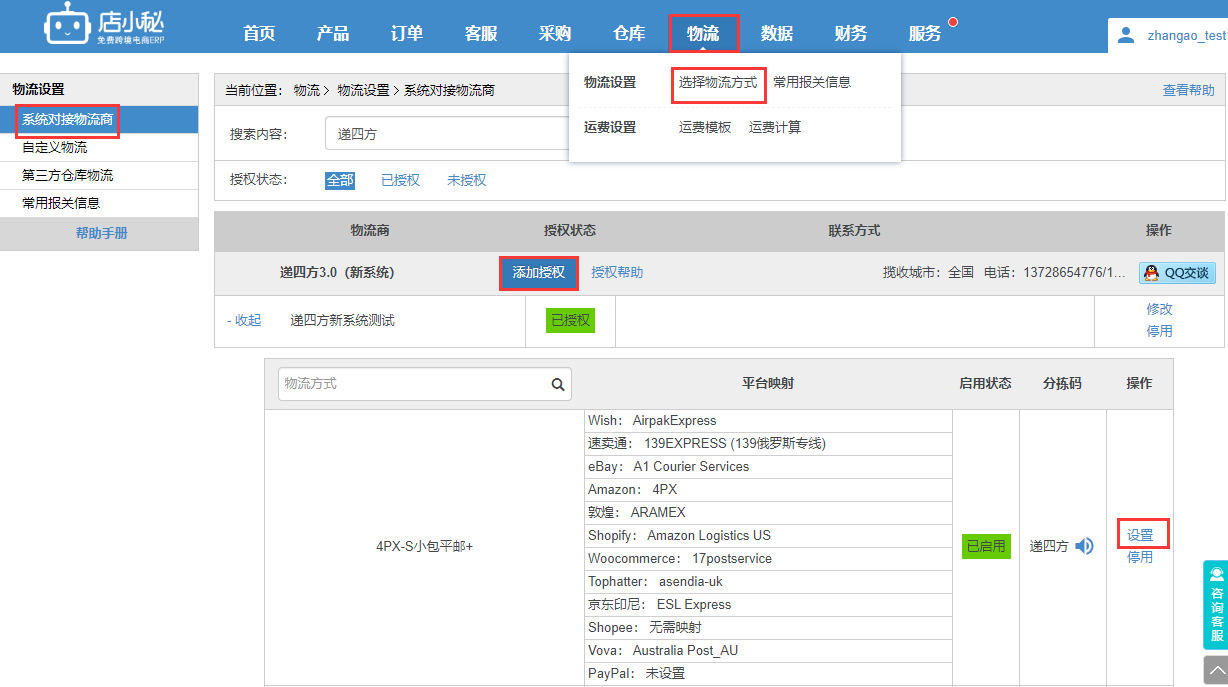Viewport: 1228px width, 687px height.
Task: Select 自定义物流 in the sidebar
Action: click(x=99, y=148)
